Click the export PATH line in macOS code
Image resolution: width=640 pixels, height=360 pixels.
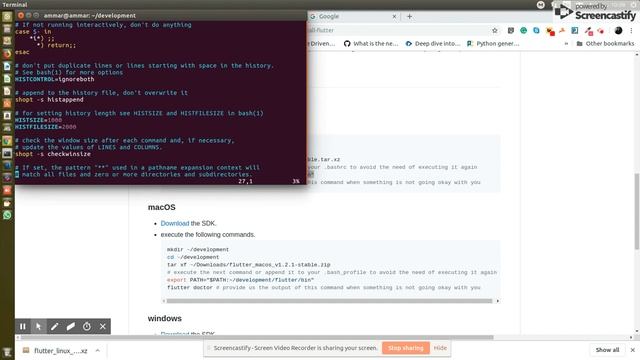[x=240, y=280]
